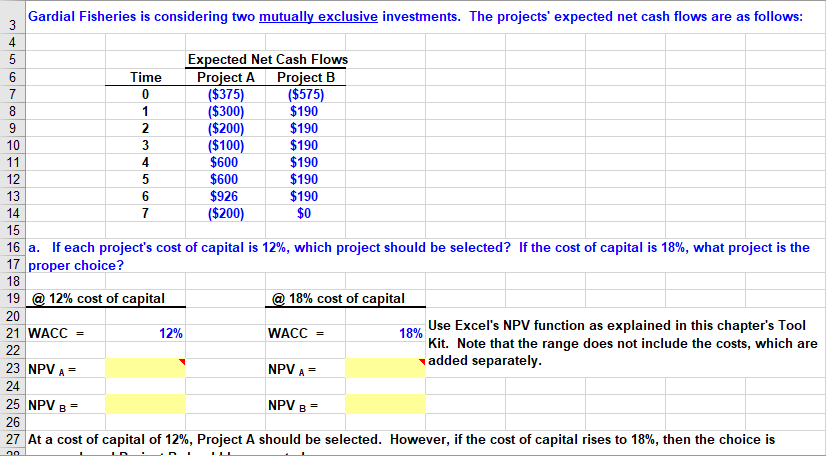
Task: Click the Project B column header
Action: tap(306, 77)
